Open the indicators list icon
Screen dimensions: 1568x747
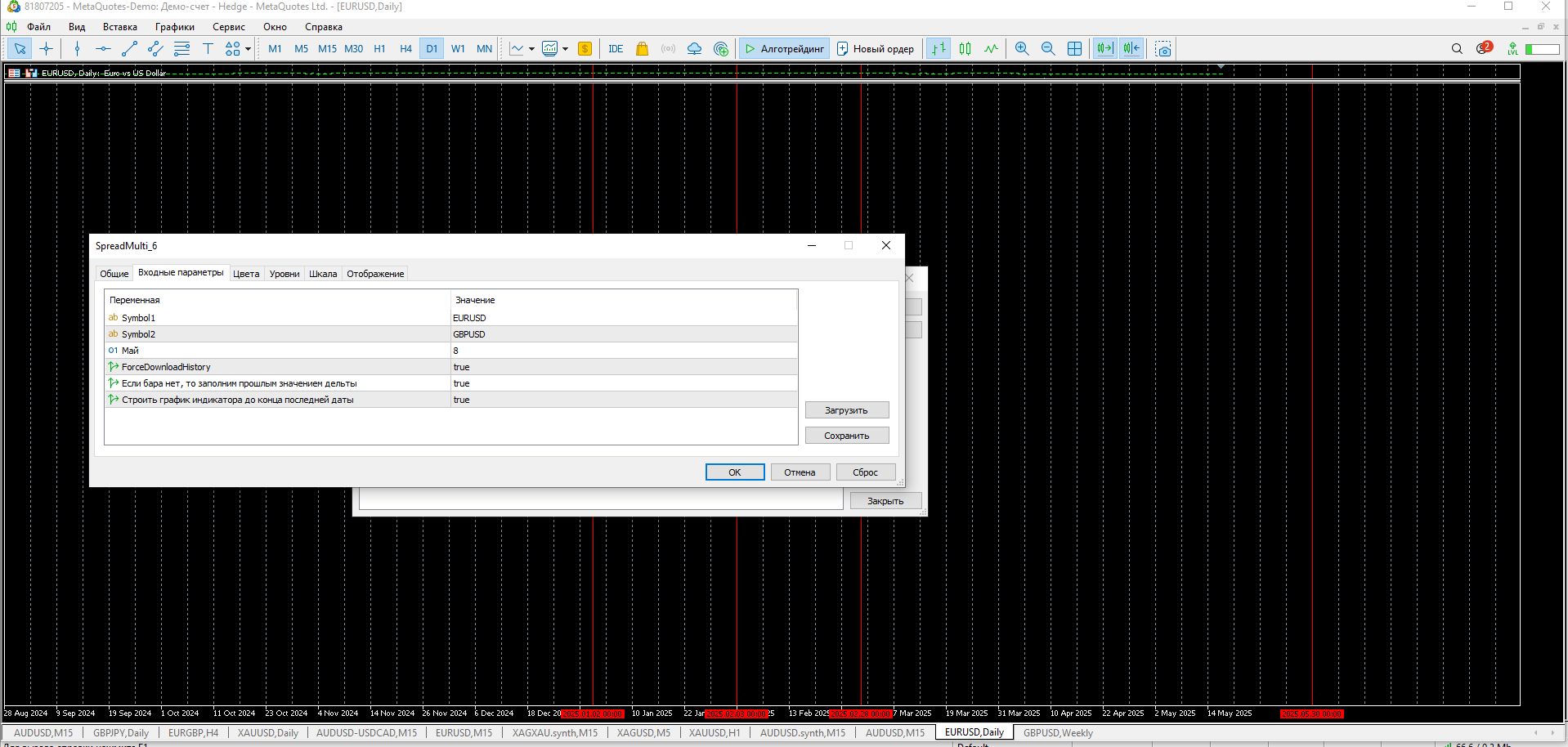pos(517,49)
